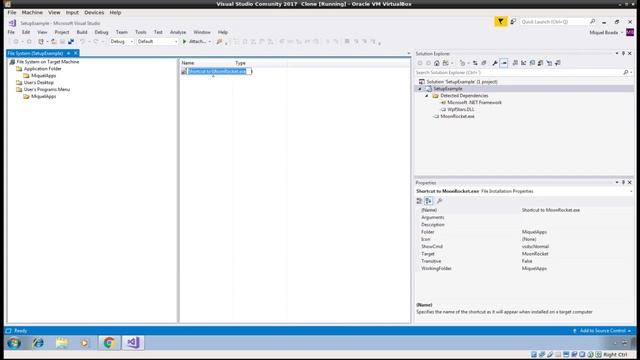Select User's Desktop folder node
The width and height of the screenshot is (640, 360).
click(x=38, y=82)
